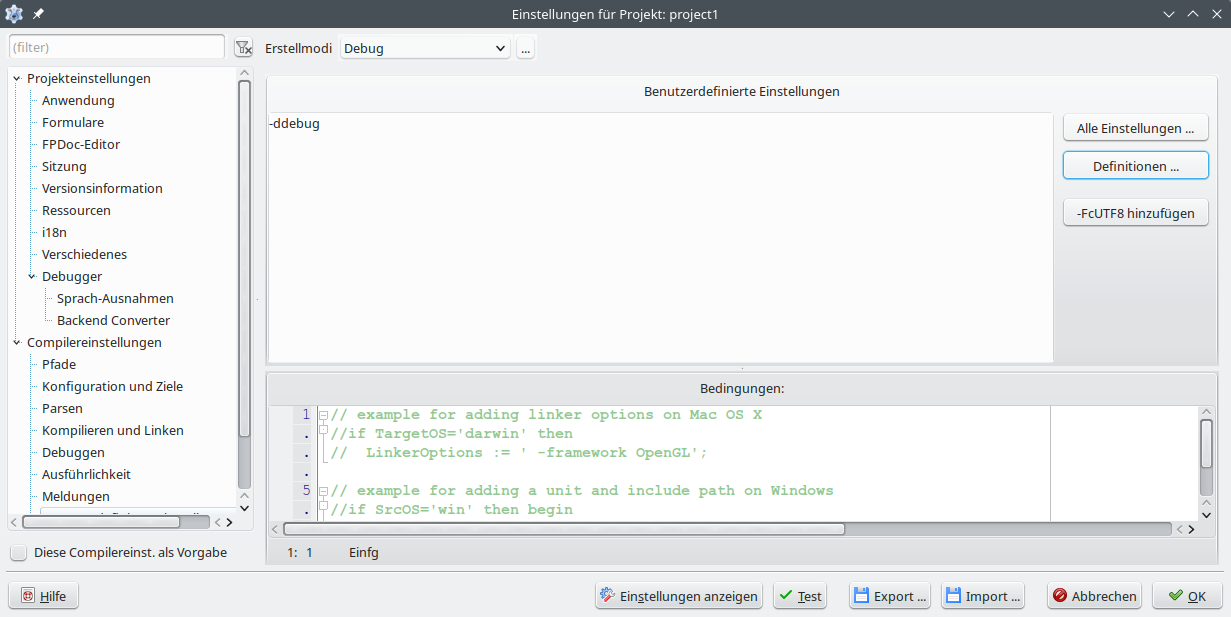Select FPDoc-Editor in the settings tree

81,144
